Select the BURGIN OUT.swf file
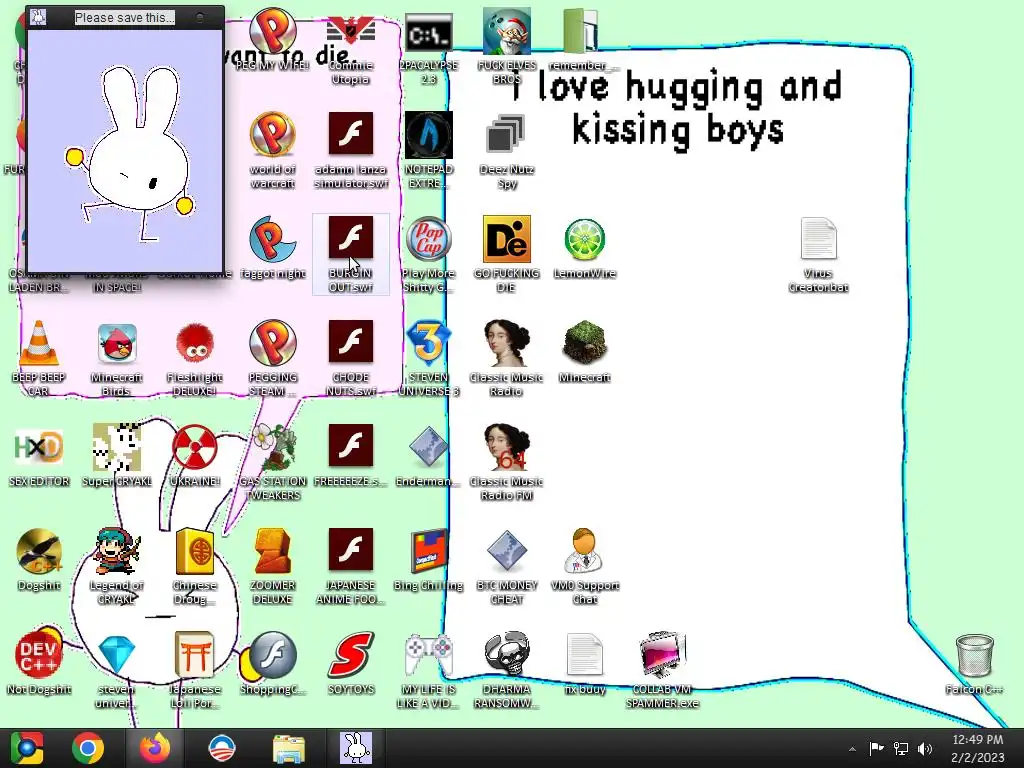 (351, 255)
